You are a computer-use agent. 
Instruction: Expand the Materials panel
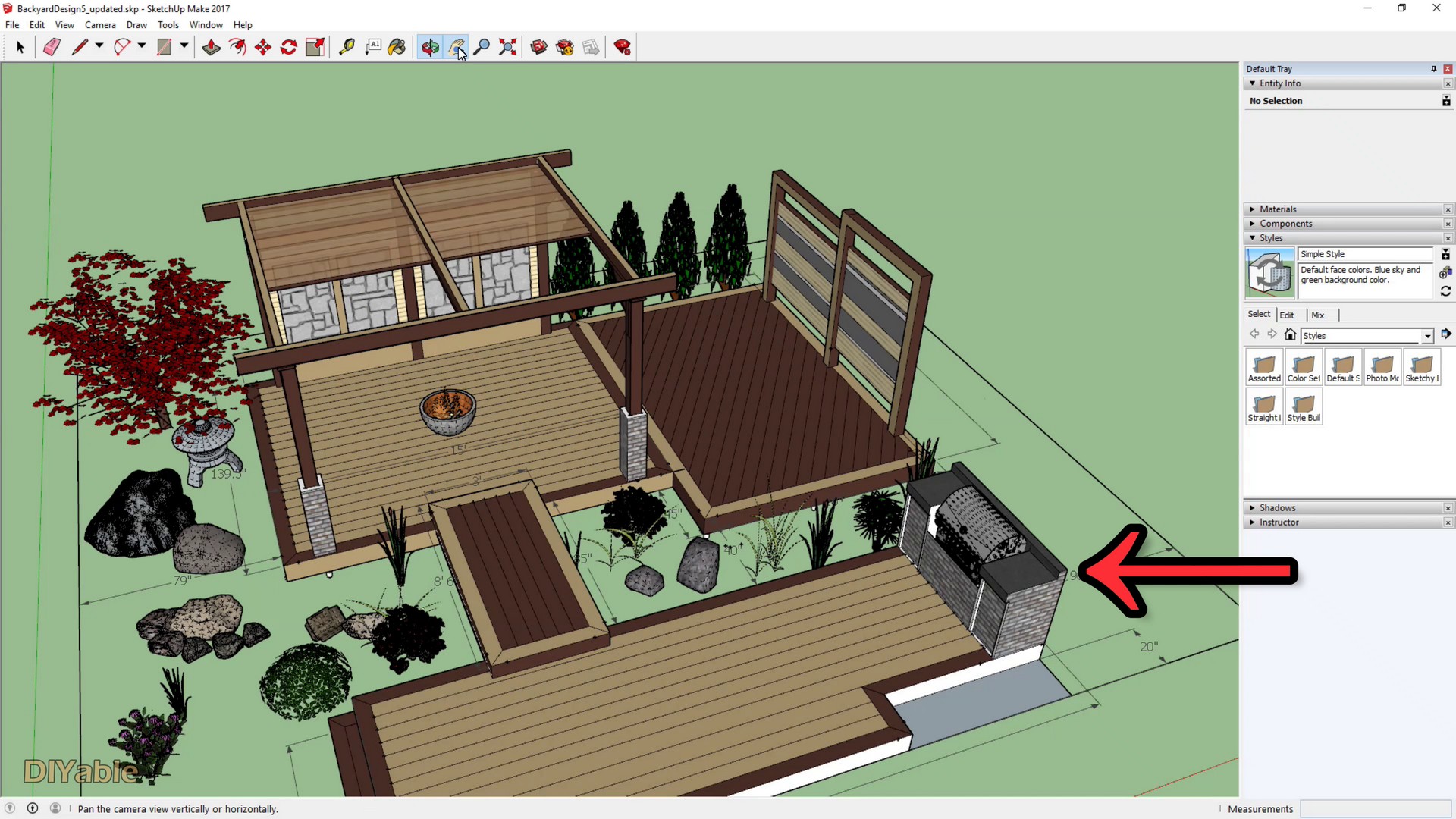tap(1252, 209)
